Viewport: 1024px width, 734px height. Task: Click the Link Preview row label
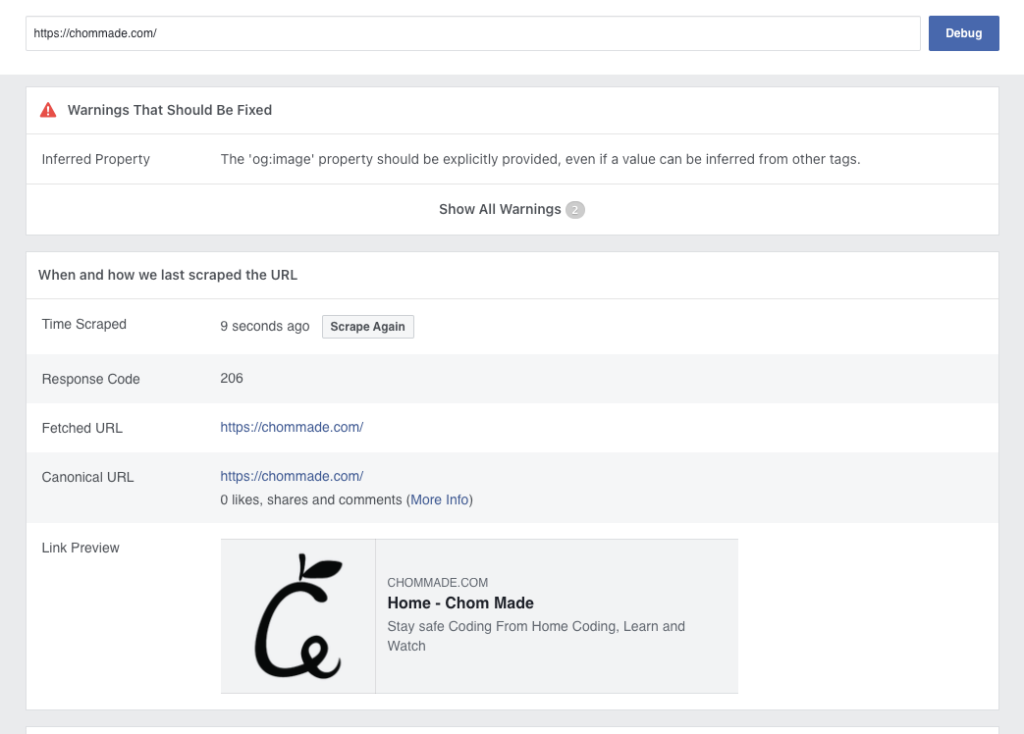[80, 548]
